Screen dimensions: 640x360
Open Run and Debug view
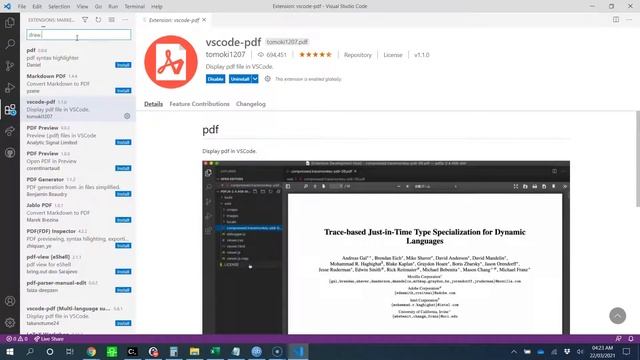coord(10,87)
